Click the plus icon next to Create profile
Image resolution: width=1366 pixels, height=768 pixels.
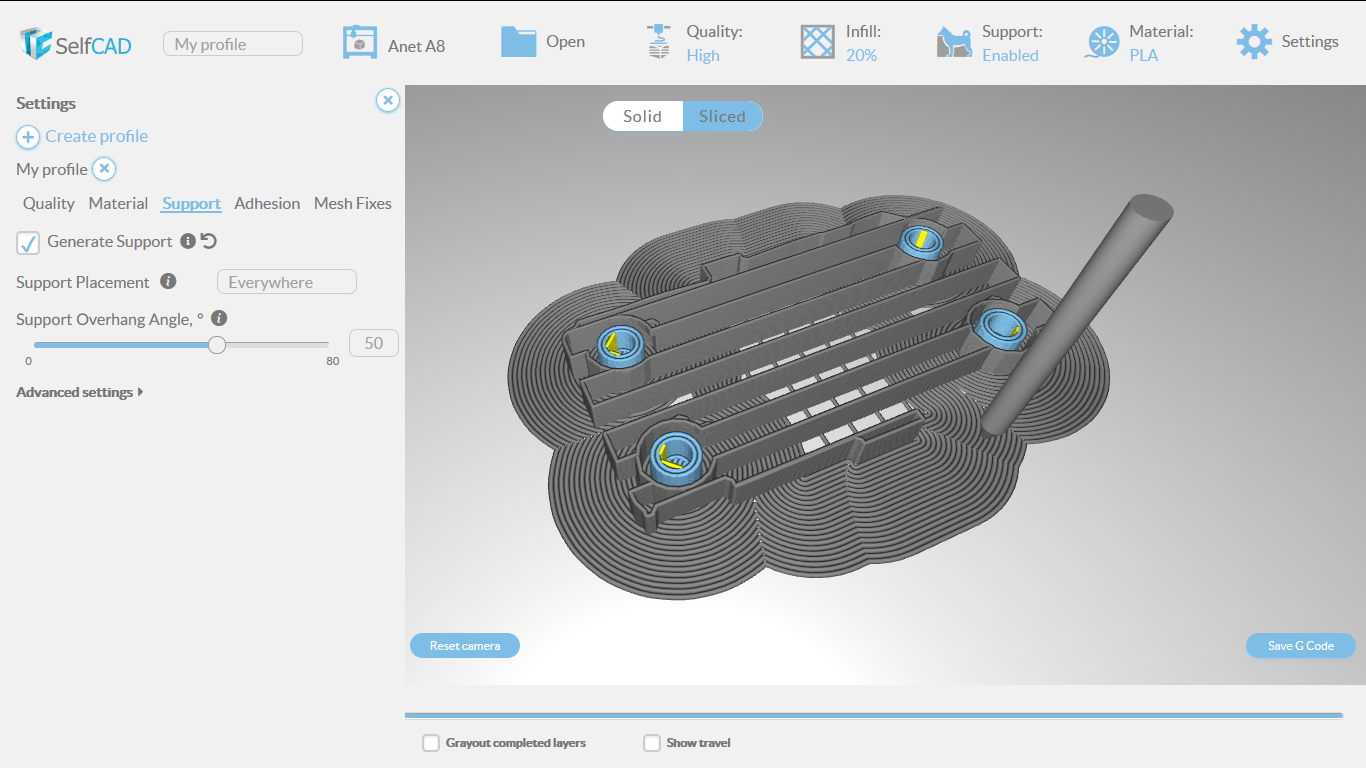pos(28,137)
